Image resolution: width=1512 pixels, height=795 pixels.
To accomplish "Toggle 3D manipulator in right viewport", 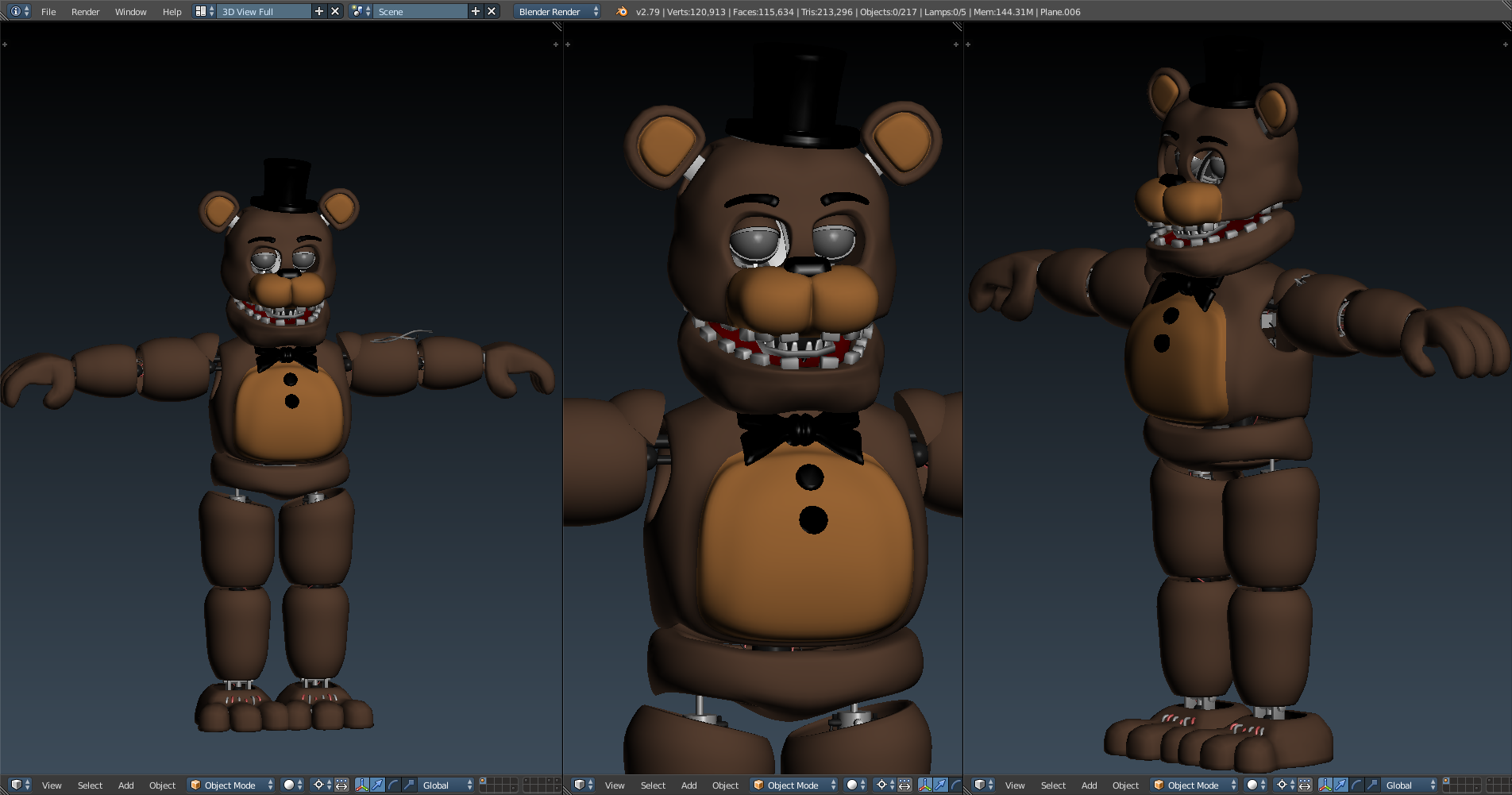I will [x=1325, y=785].
